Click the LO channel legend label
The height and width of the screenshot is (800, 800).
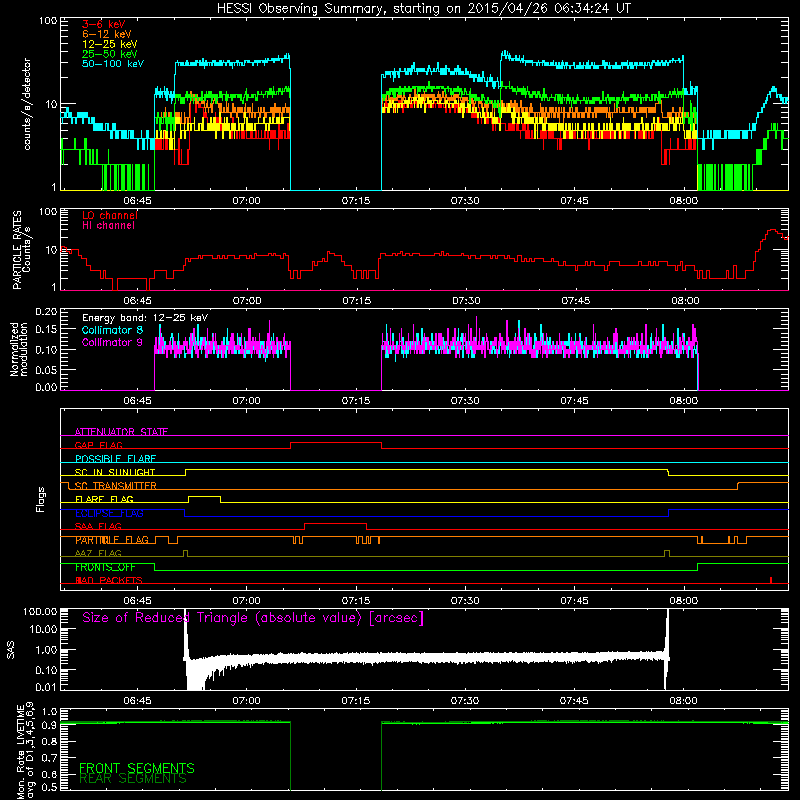[109, 215]
